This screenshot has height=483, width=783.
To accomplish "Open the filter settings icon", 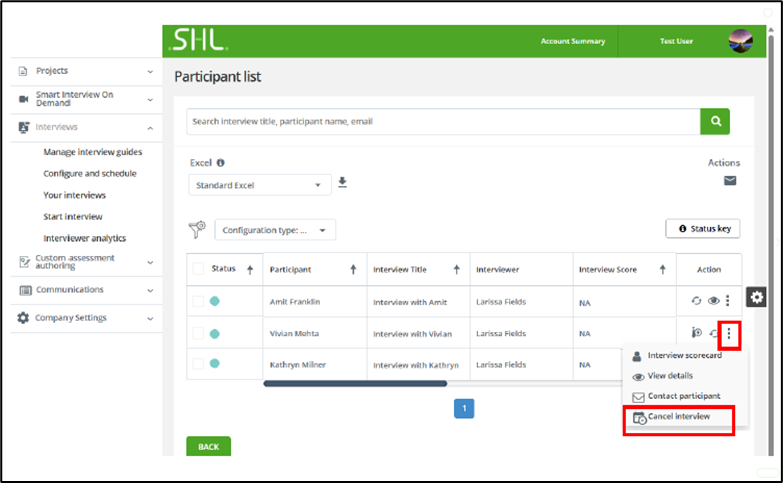I will click(197, 230).
